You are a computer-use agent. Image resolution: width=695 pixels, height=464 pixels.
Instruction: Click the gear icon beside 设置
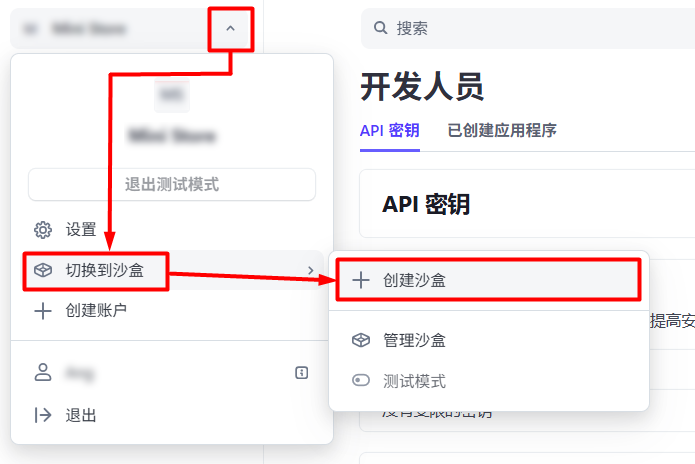[43, 230]
